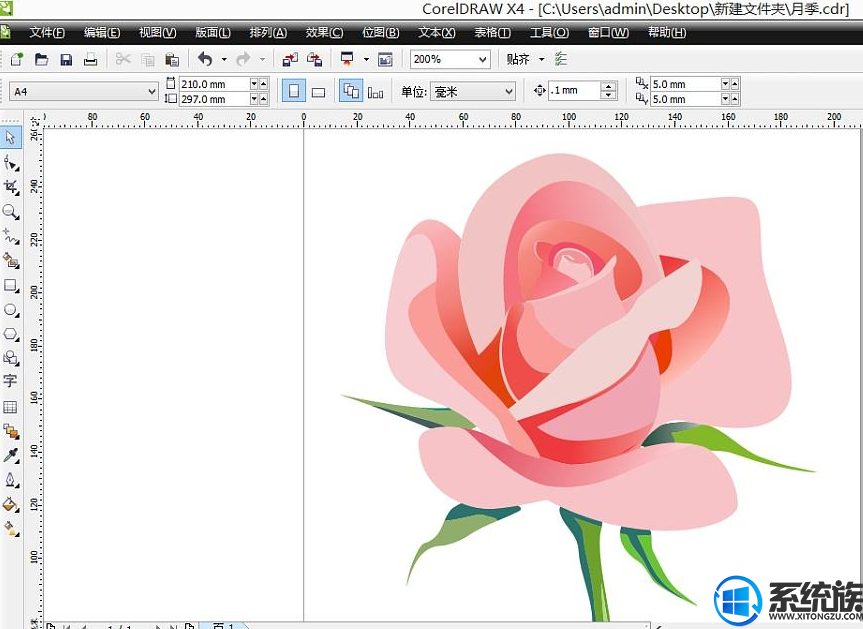
Task: Select the Crop tool
Action: pyautogui.click(x=11, y=187)
